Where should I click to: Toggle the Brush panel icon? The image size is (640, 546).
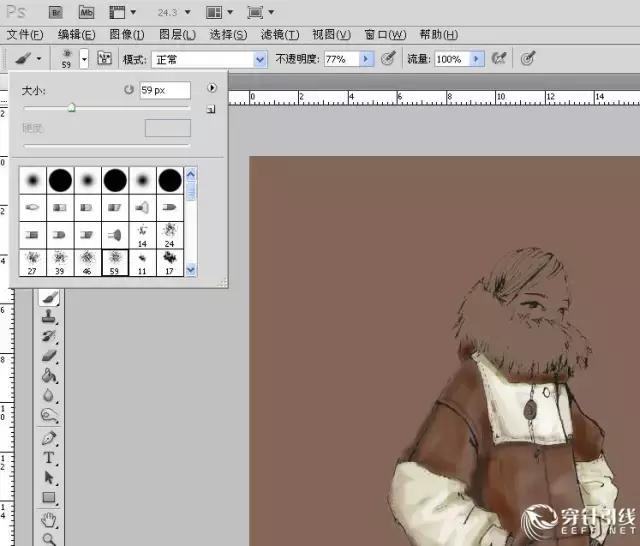[x=104, y=58]
